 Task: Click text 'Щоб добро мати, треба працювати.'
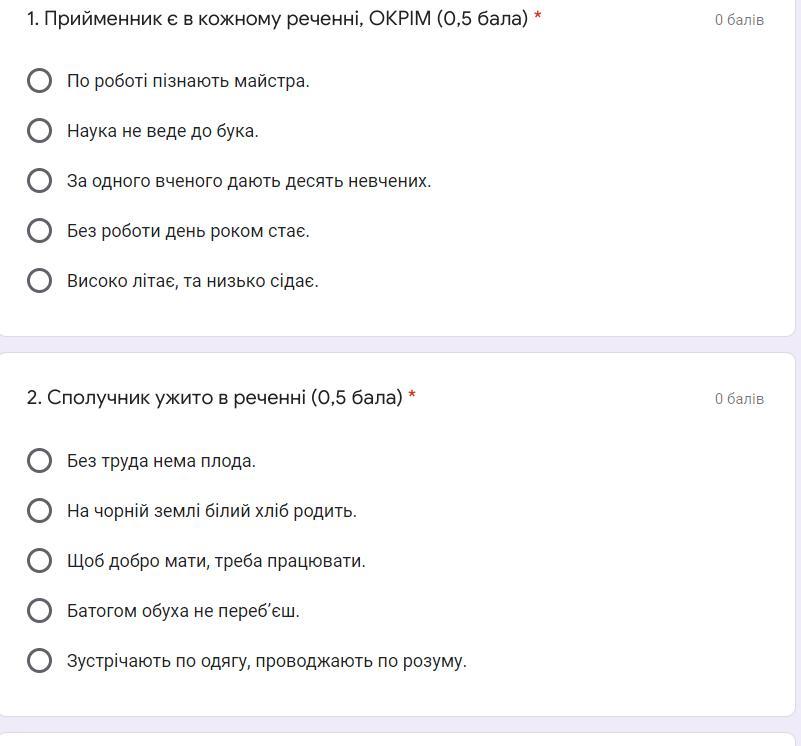point(216,561)
